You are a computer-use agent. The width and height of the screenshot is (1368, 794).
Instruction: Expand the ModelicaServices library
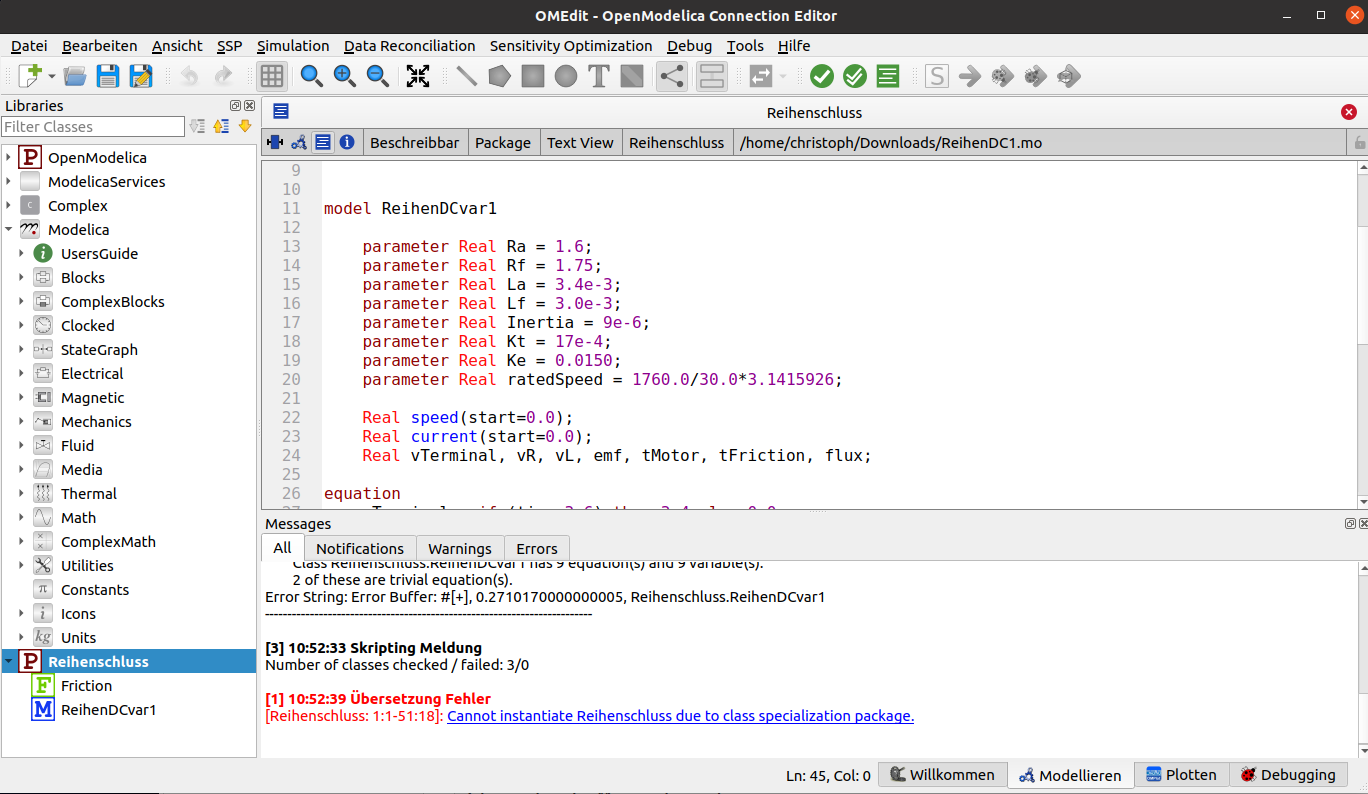click(9, 182)
